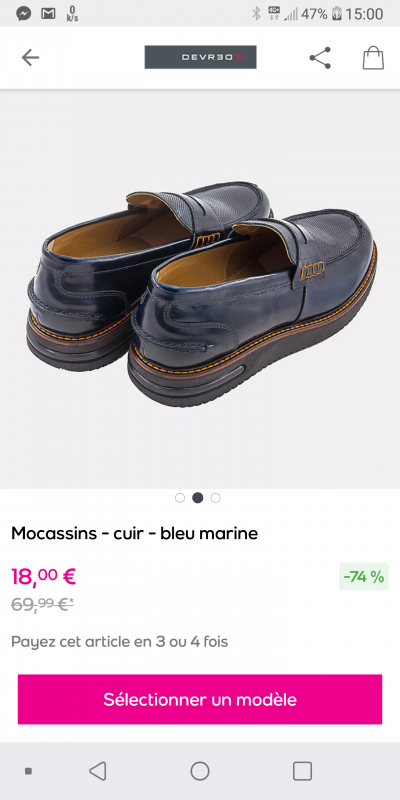Select the third image indicator dot
Viewport: 400px width, 800px height.
[216, 498]
